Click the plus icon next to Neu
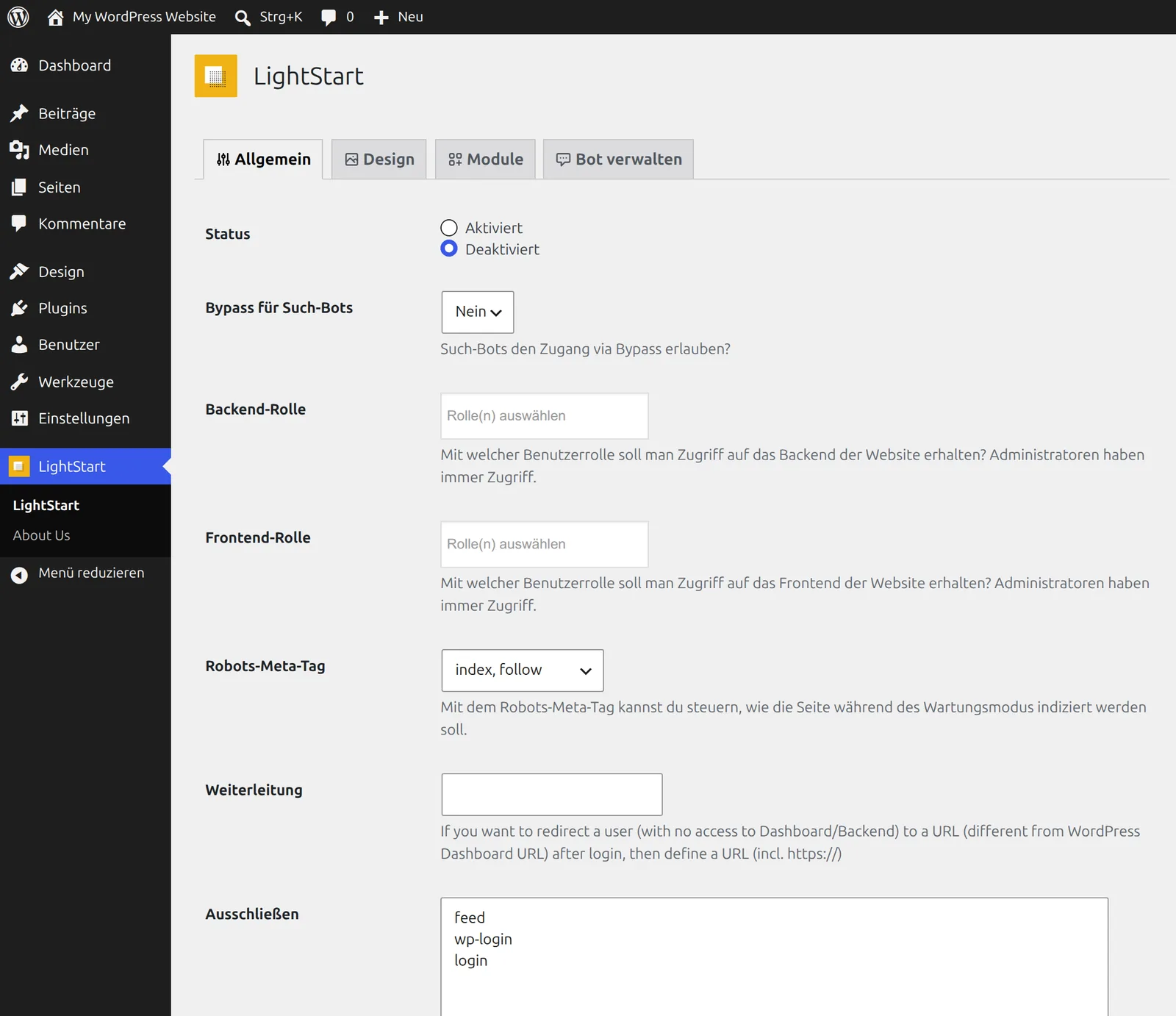The height and width of the screenshot is (1016, 1176). 381,18
